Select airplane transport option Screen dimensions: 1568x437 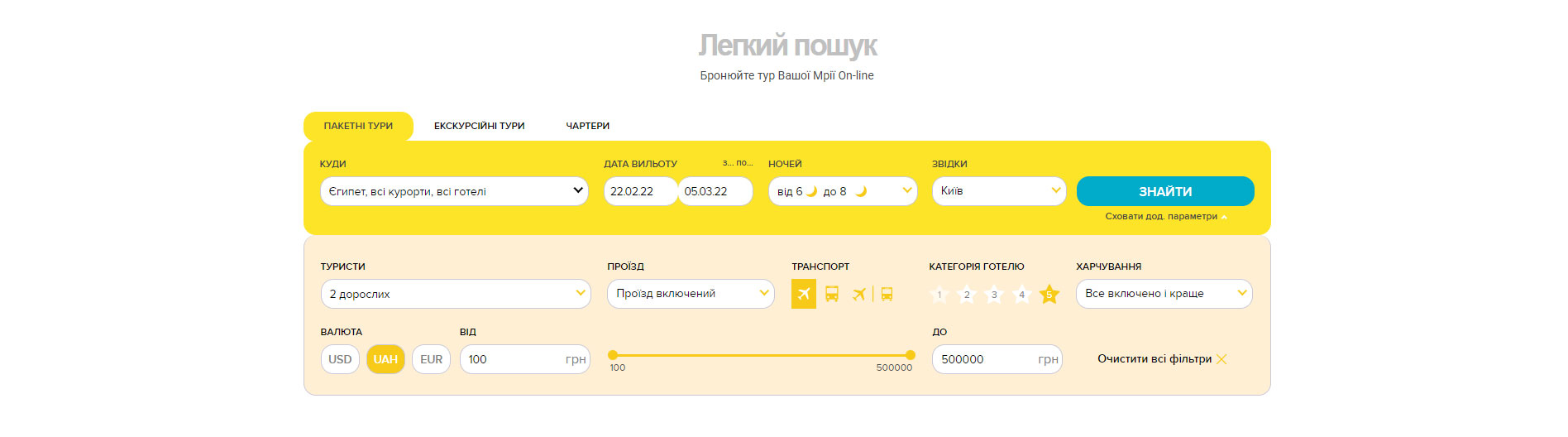(803, 294)
